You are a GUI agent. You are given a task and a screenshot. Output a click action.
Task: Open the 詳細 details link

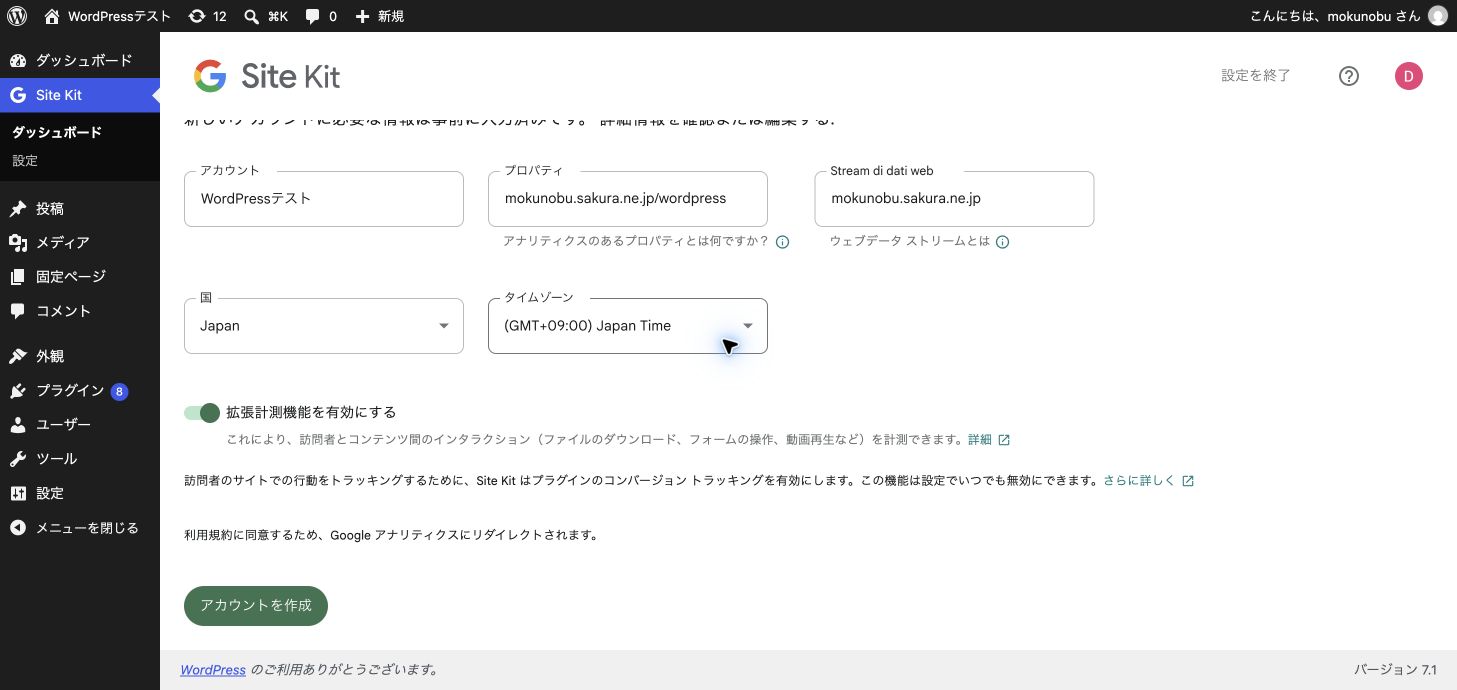(x=989, y=440)
